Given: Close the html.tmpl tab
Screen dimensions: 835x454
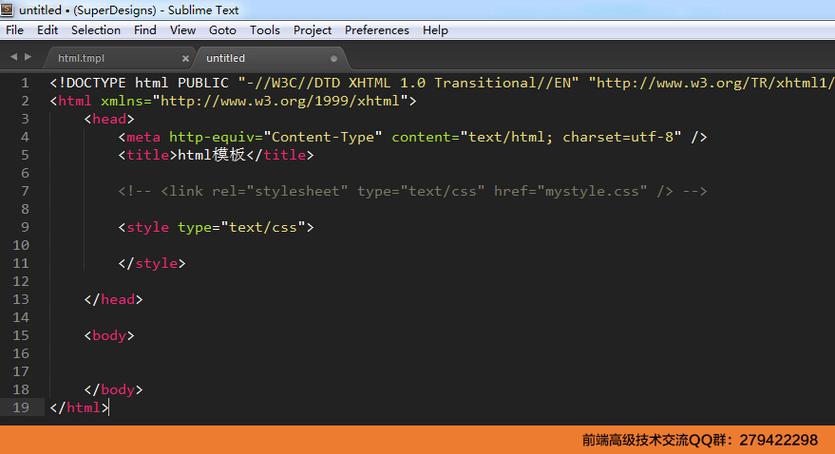Looking at the screenshot, I should (185, 59).
